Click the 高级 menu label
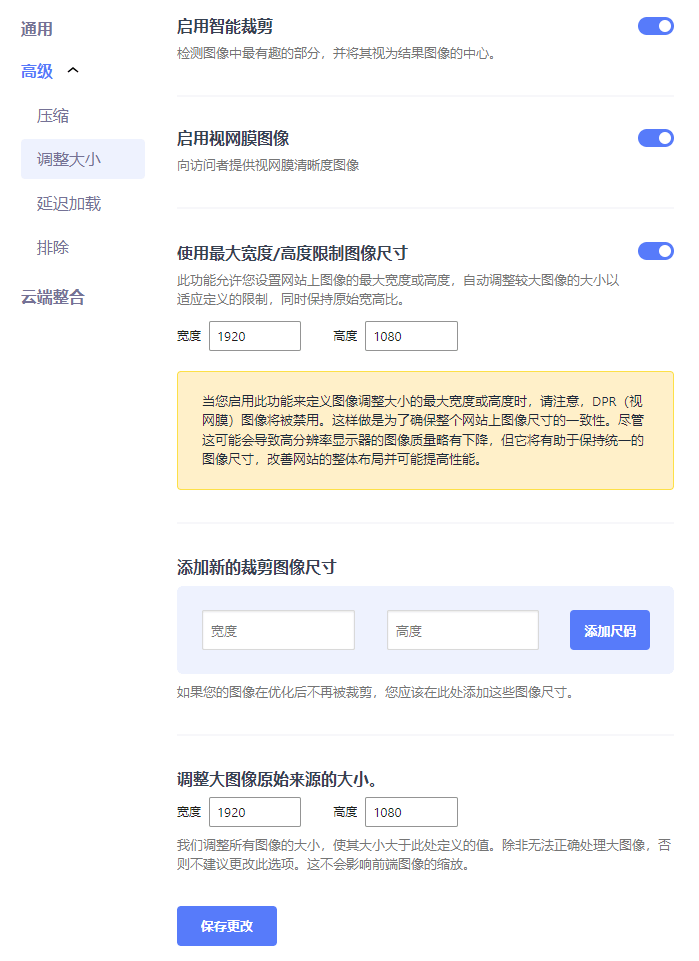 tap(37, 71)
